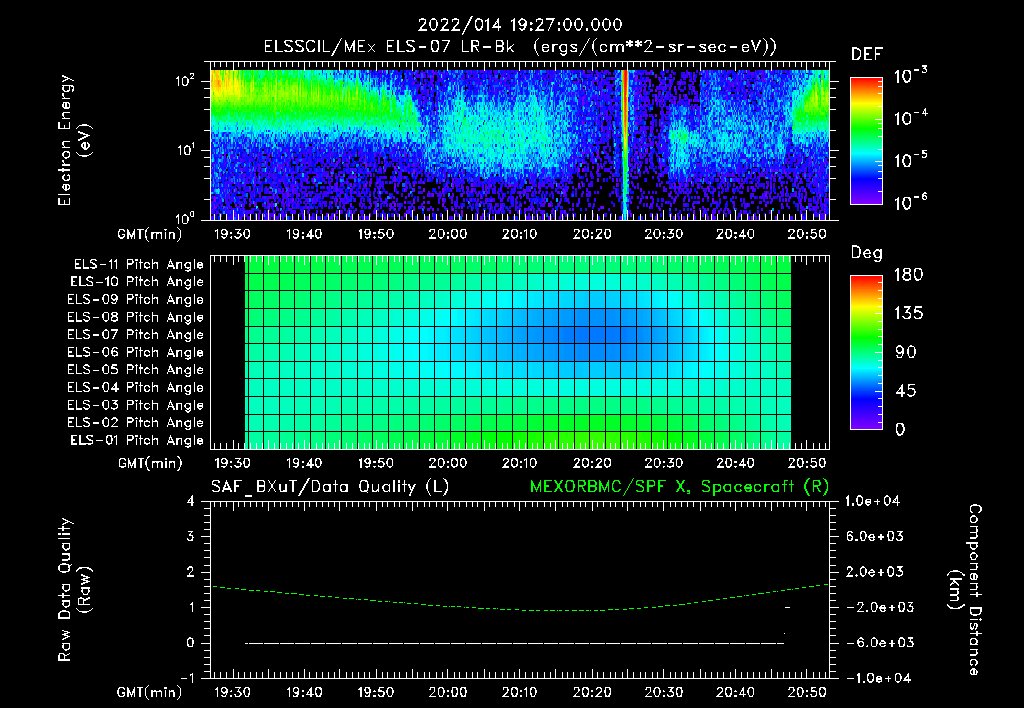Viewport: 1024px width, 708px height.
Task: Click the DEF legend title
Action: coord(867,54)
